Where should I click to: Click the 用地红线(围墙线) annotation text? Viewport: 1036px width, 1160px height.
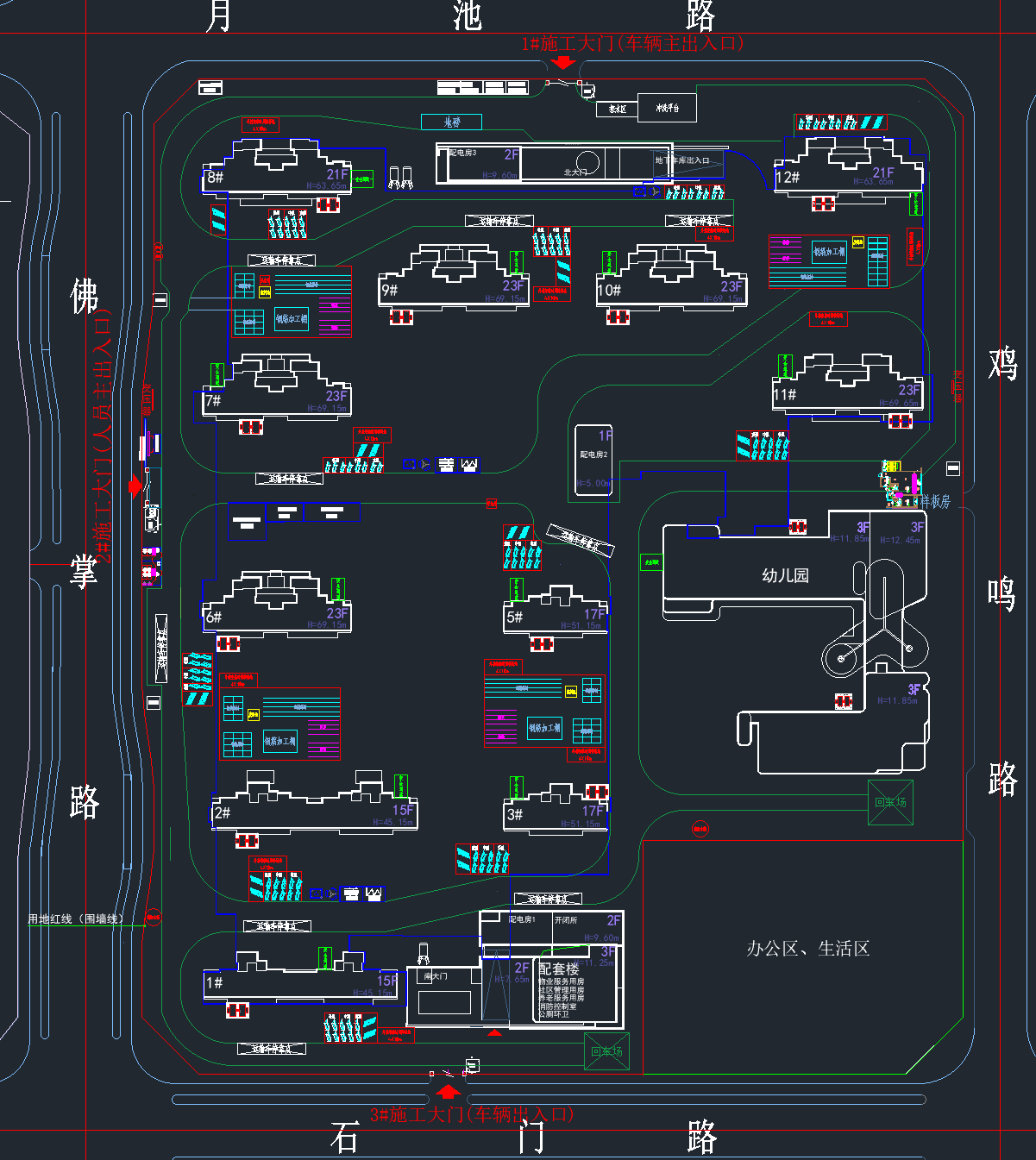76,919
